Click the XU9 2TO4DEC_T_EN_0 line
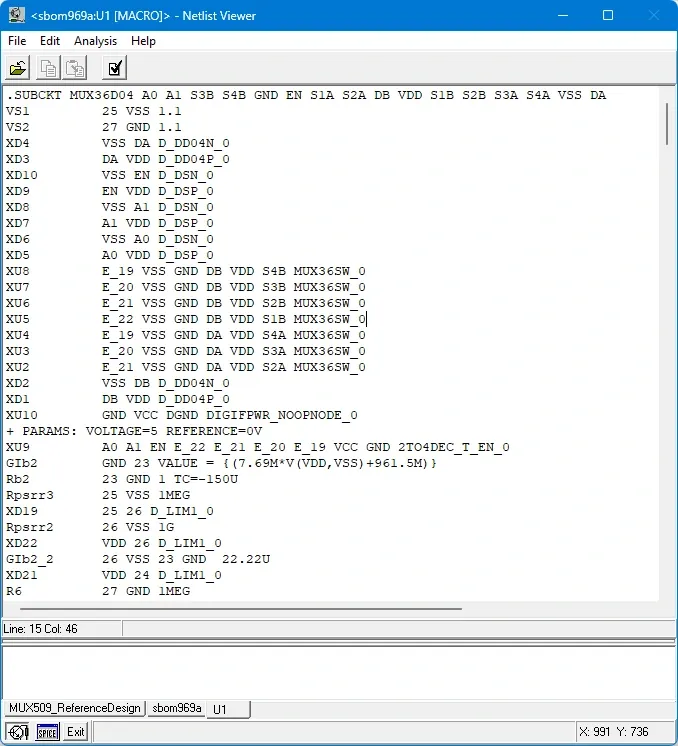Viewport: 678px width, 746px height. (x=258, y=447)
